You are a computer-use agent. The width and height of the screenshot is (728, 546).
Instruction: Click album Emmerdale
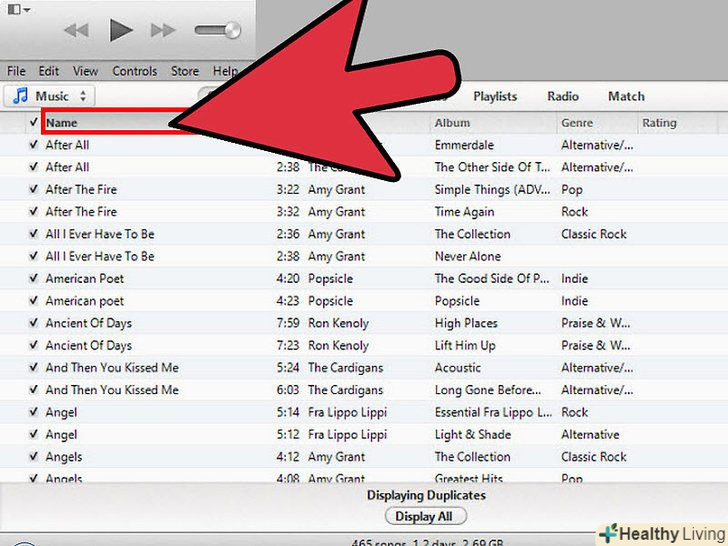[x=464, y=145]
